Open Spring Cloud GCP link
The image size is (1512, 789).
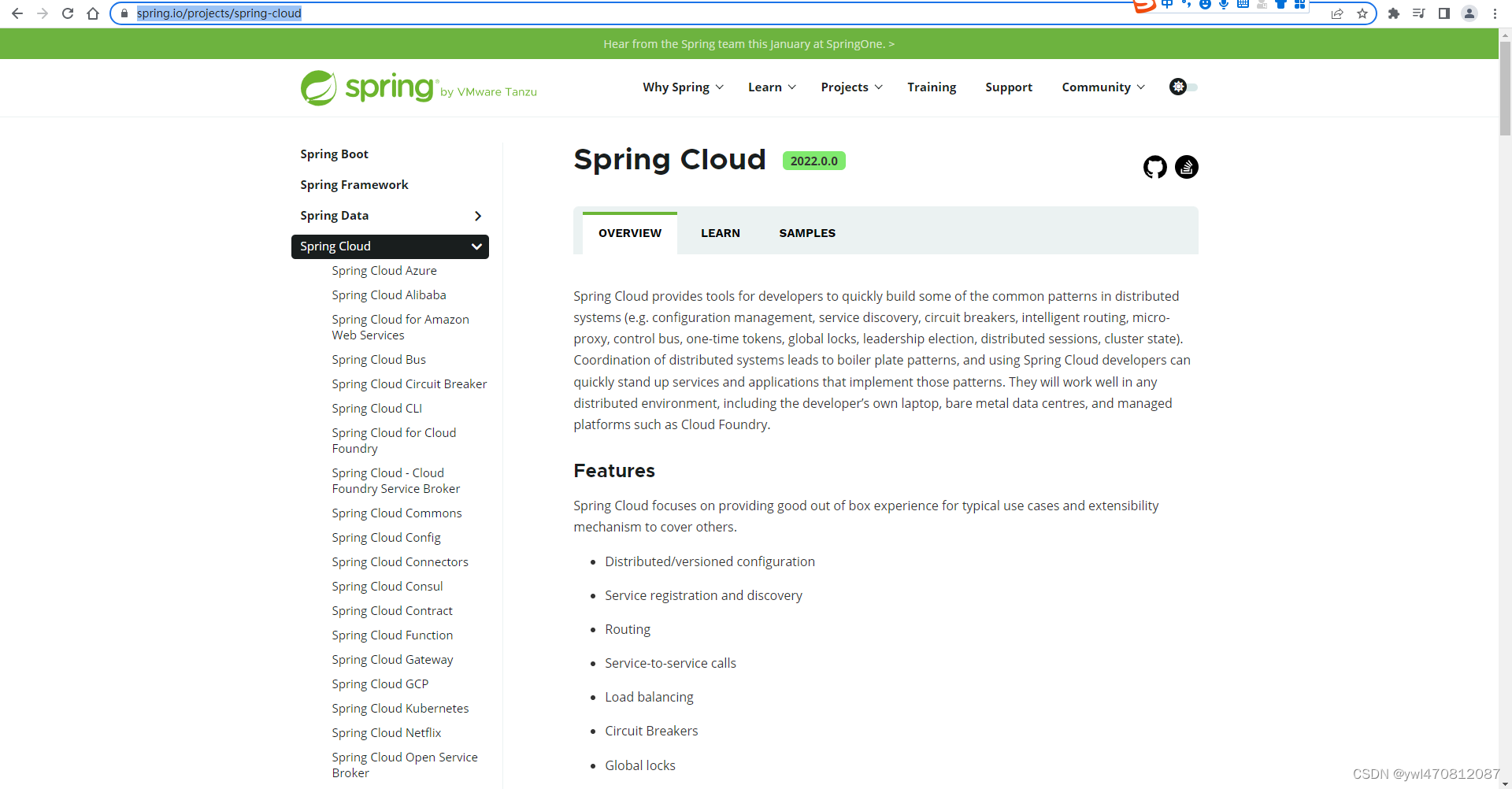coord(380,684)
